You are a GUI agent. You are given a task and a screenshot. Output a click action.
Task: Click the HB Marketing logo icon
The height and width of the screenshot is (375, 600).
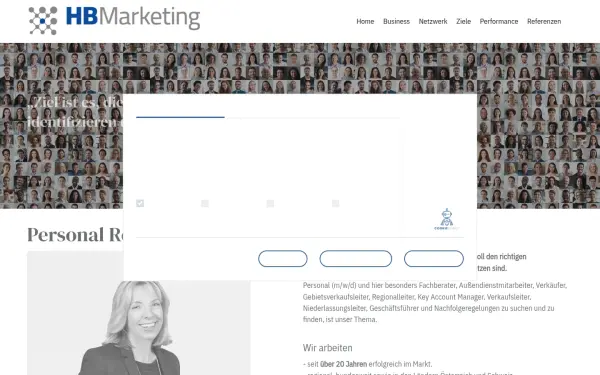click(x=43, y=21)
